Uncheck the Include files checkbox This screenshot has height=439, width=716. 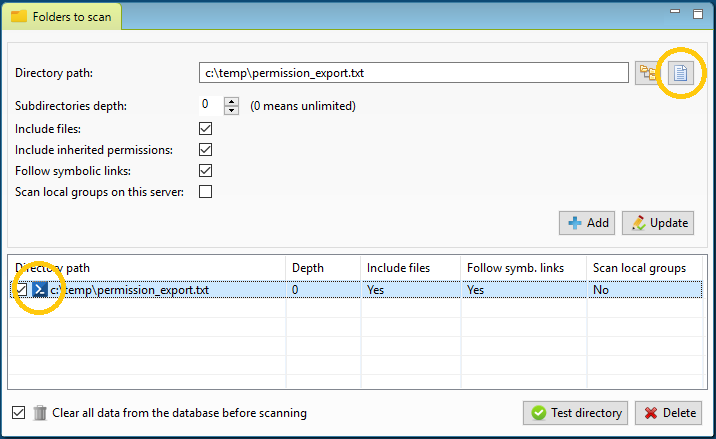(205, 129)
